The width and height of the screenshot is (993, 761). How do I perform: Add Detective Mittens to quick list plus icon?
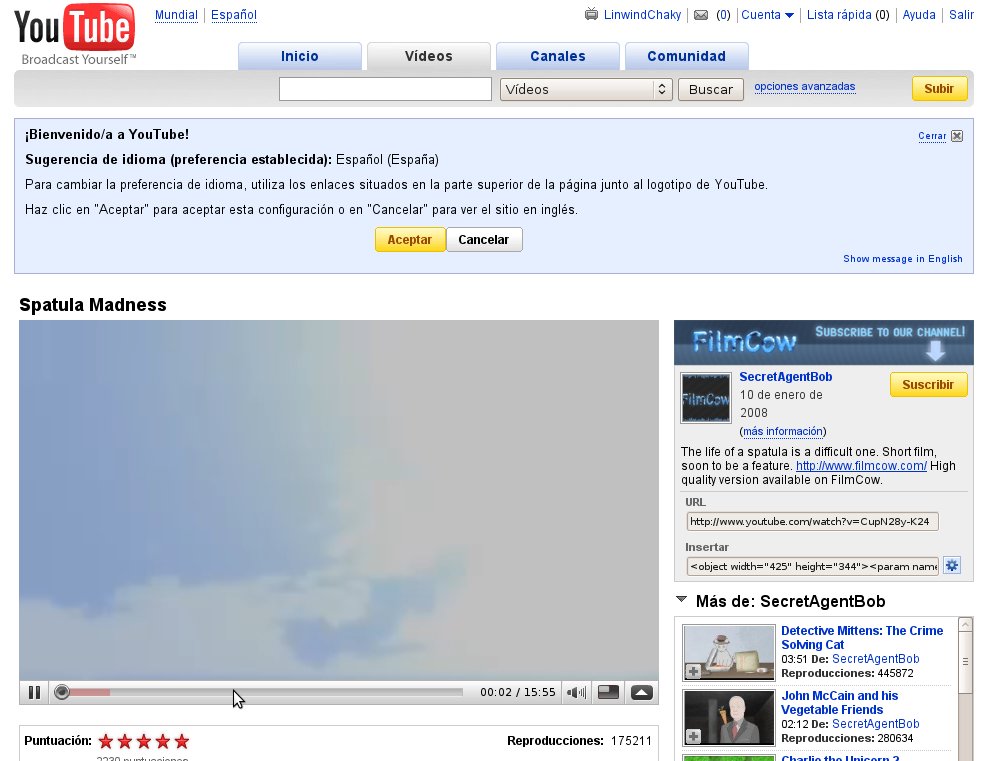tap(693, 672)
